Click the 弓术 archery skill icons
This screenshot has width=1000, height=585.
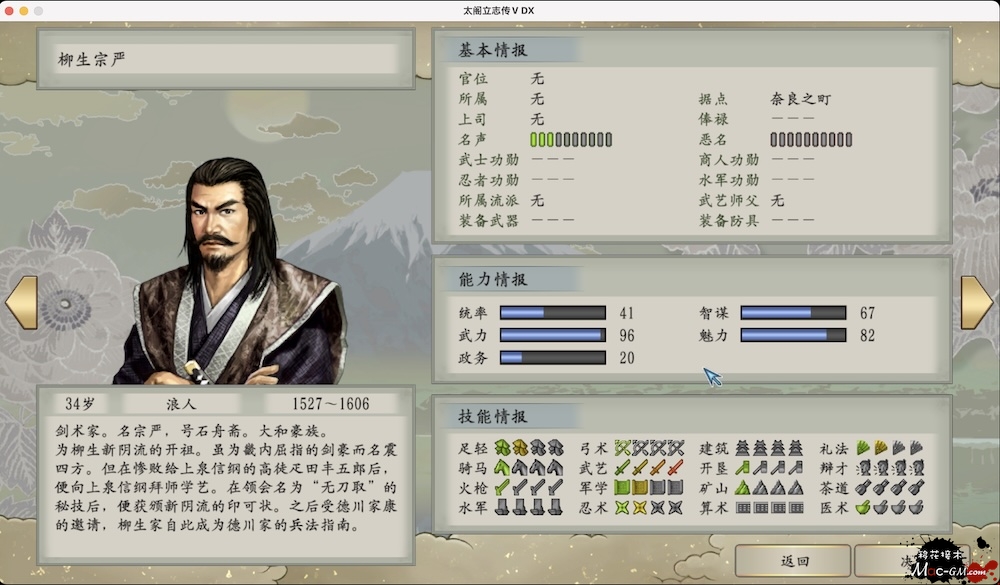(649, 448)
